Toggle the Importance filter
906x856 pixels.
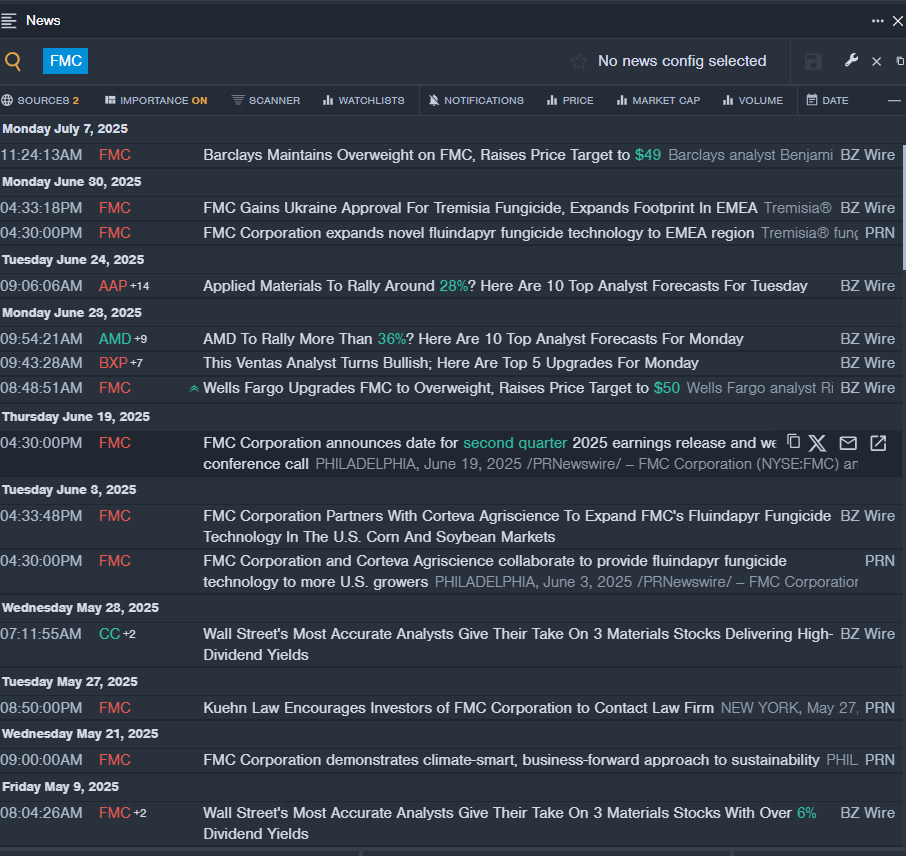click(x=156, y=101)
